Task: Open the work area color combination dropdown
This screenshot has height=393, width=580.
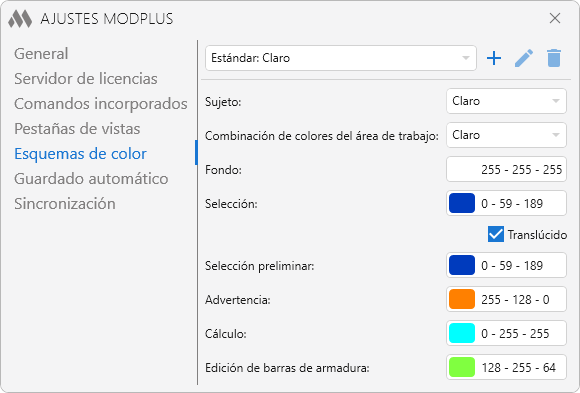Action: (x=506, y=135)
